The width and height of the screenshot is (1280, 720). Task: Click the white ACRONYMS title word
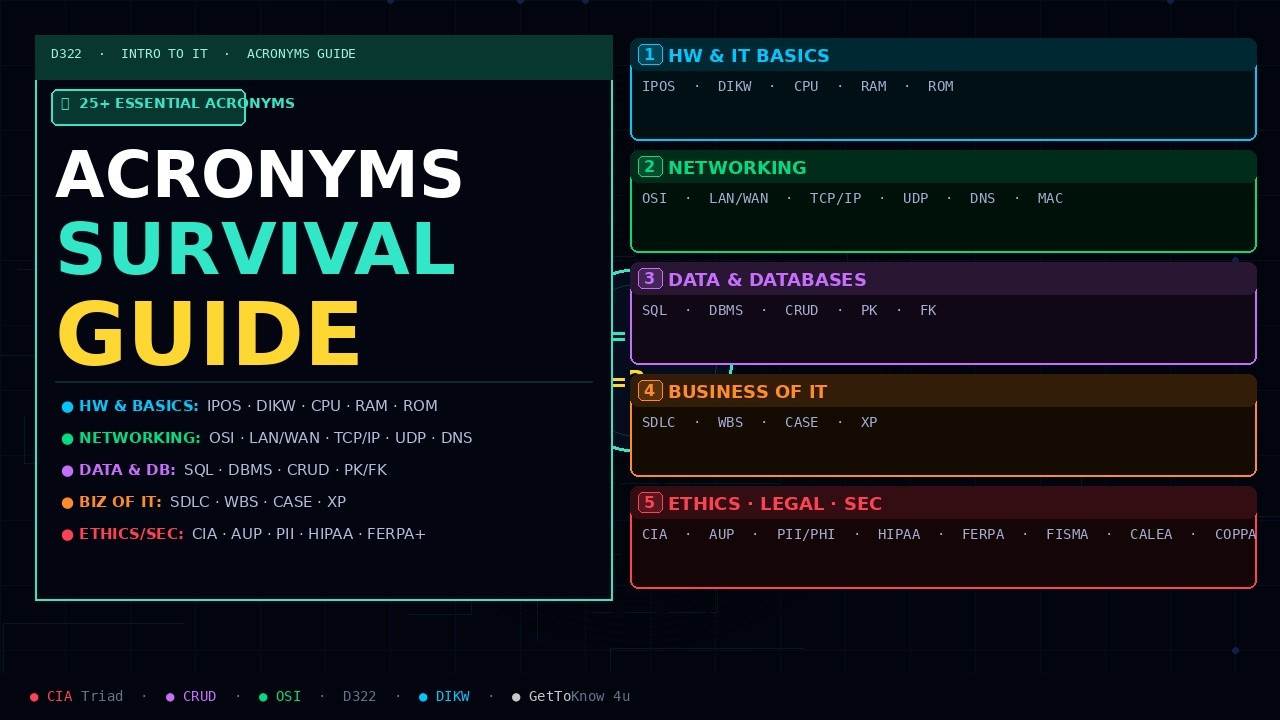[259, 176]
